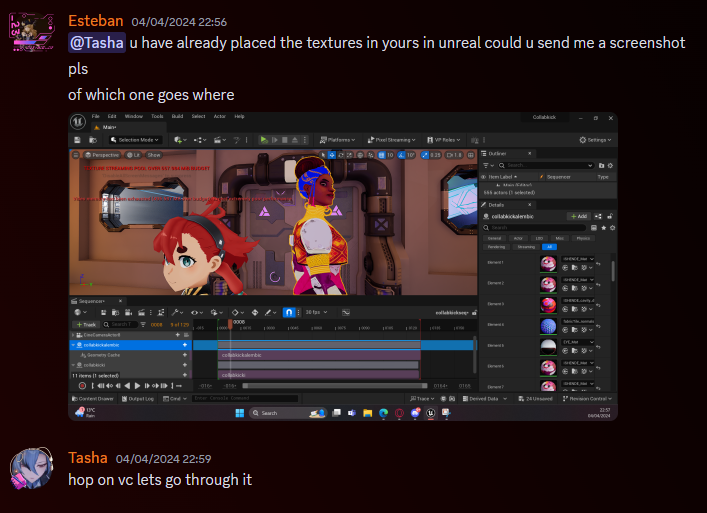Click the Sequencer record button
Screen dimensions: 707x513
pyautogui.click(x=82, y=386)
